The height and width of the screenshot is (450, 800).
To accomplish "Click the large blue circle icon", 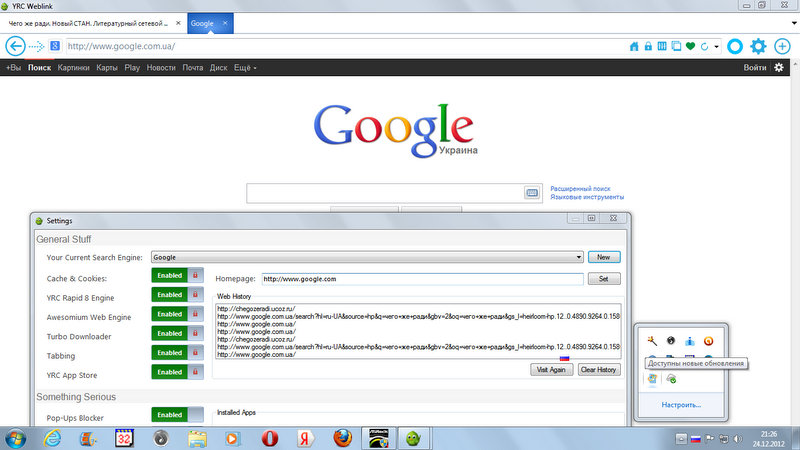I will point(735,46).
